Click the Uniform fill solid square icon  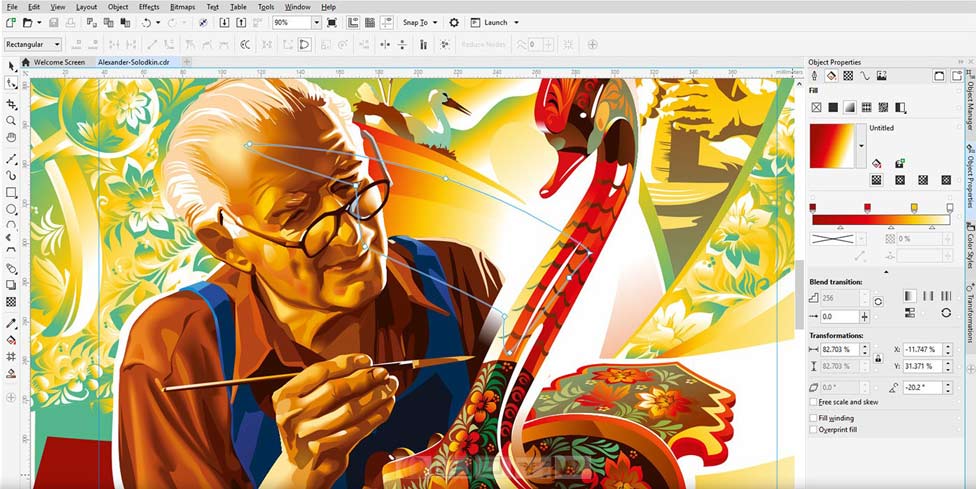pyautogui.click(x=832, y=107)
